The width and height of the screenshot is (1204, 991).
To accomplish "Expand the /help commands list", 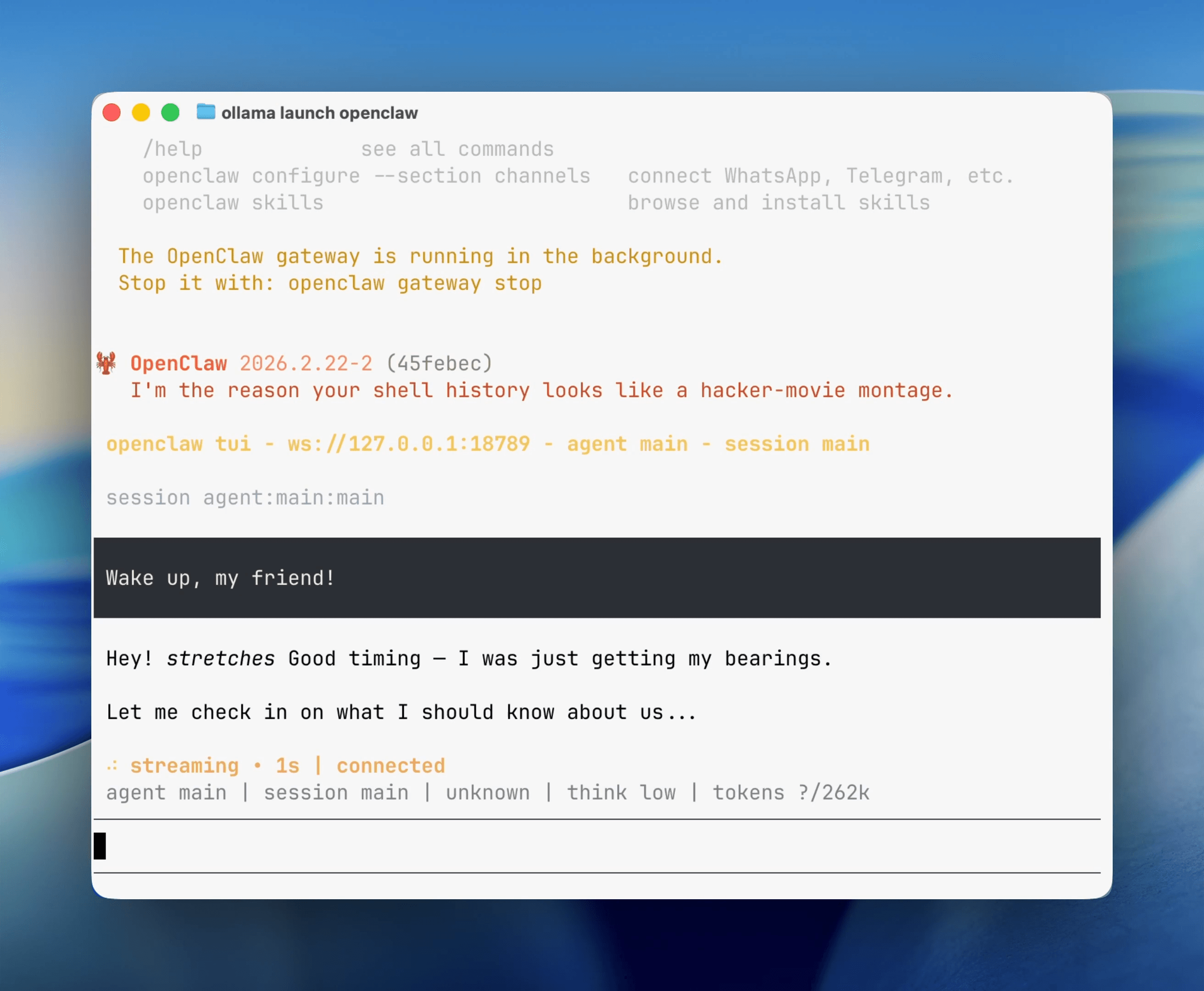I will tap(173, 149).
